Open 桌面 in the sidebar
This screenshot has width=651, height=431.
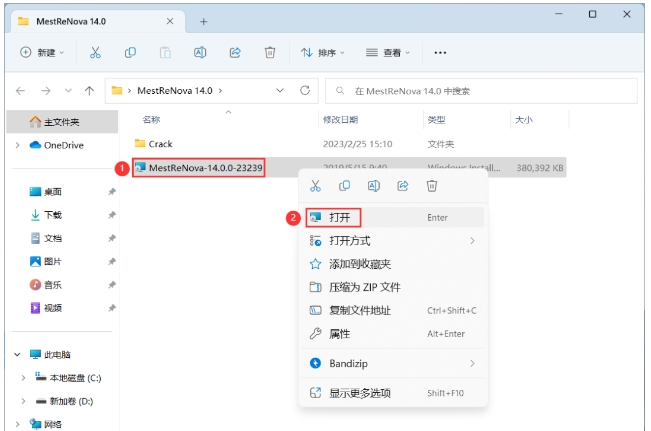tap(46, 192)
